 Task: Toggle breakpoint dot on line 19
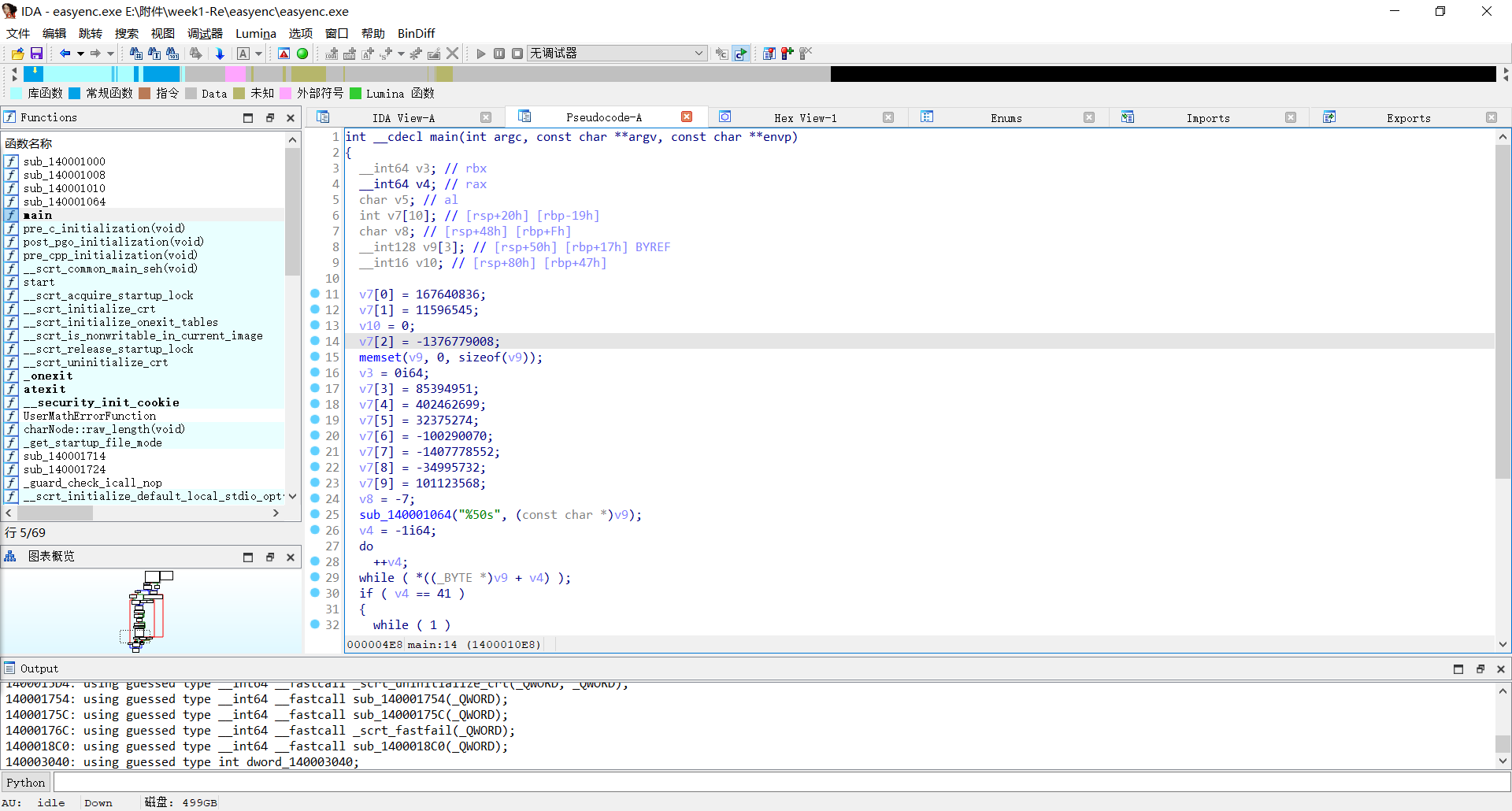[x=315, y=420]
